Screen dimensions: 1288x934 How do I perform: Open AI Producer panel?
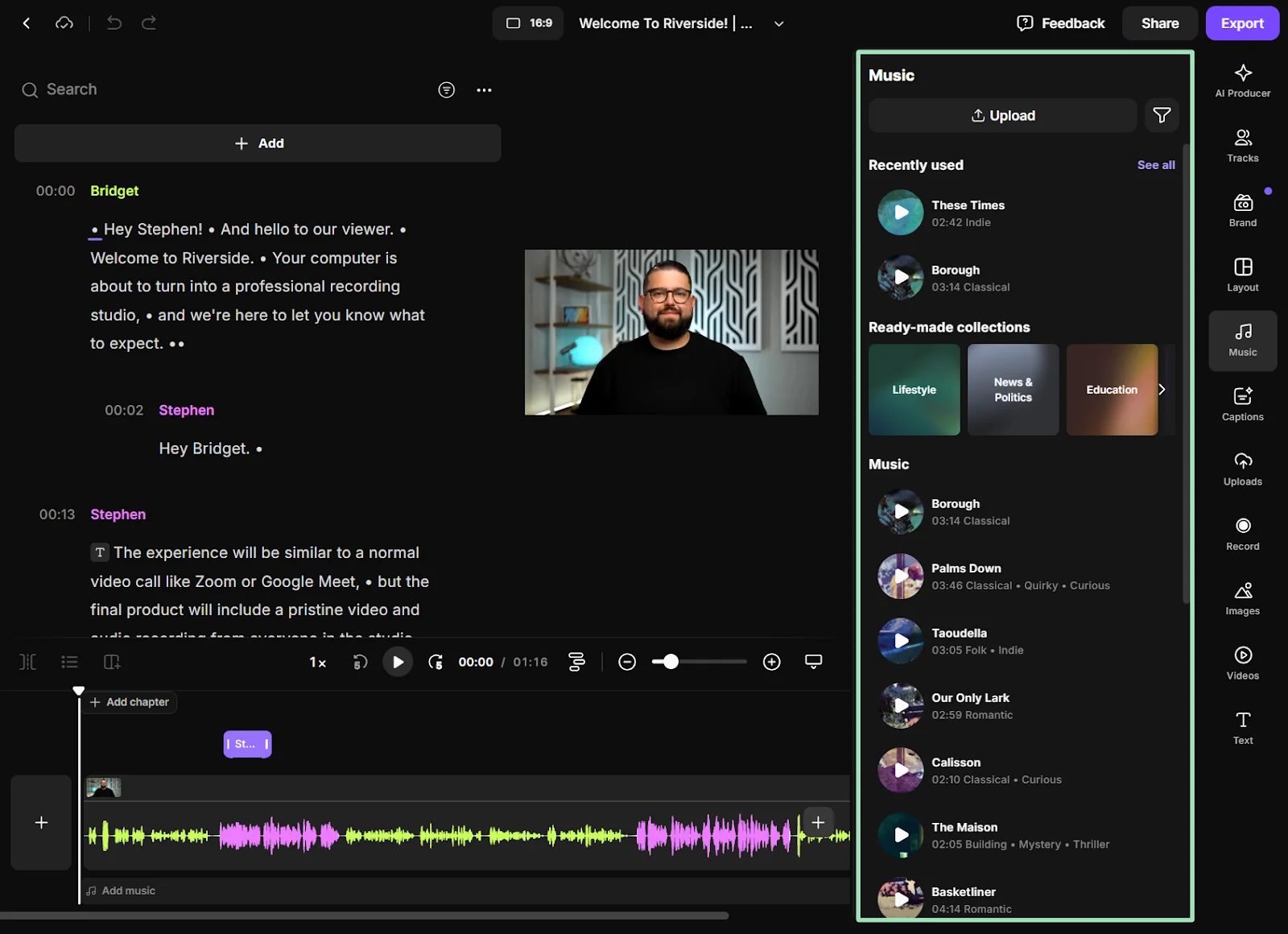(x=1243, y=81)
